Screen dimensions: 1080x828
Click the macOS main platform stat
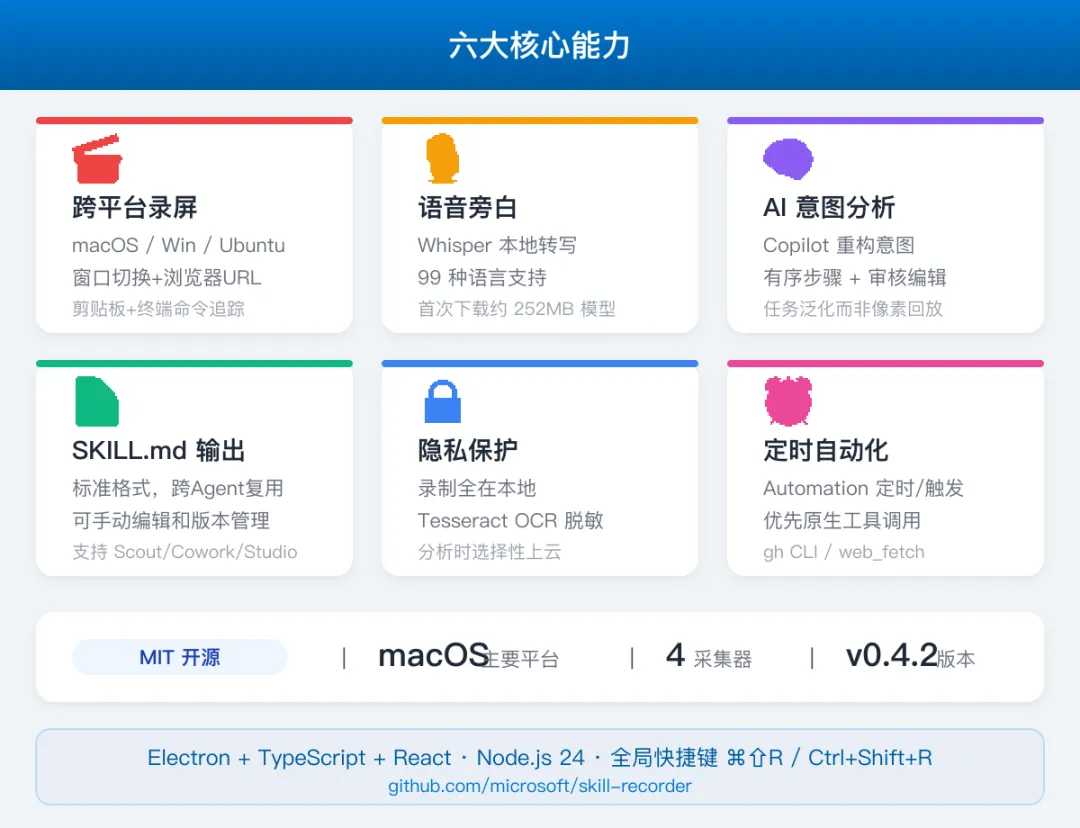coord(468,656)
